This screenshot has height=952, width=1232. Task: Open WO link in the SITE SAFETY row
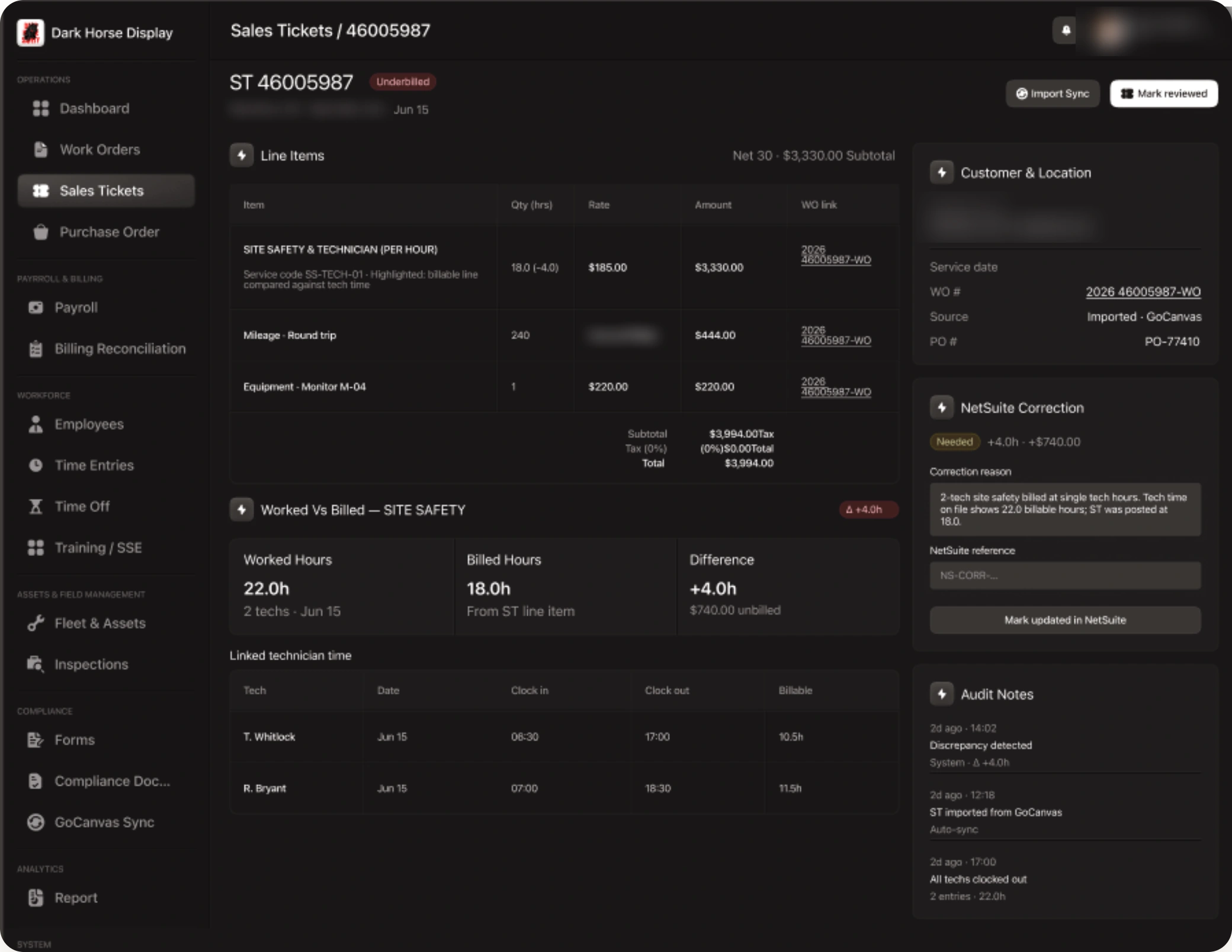pos(836,255)
